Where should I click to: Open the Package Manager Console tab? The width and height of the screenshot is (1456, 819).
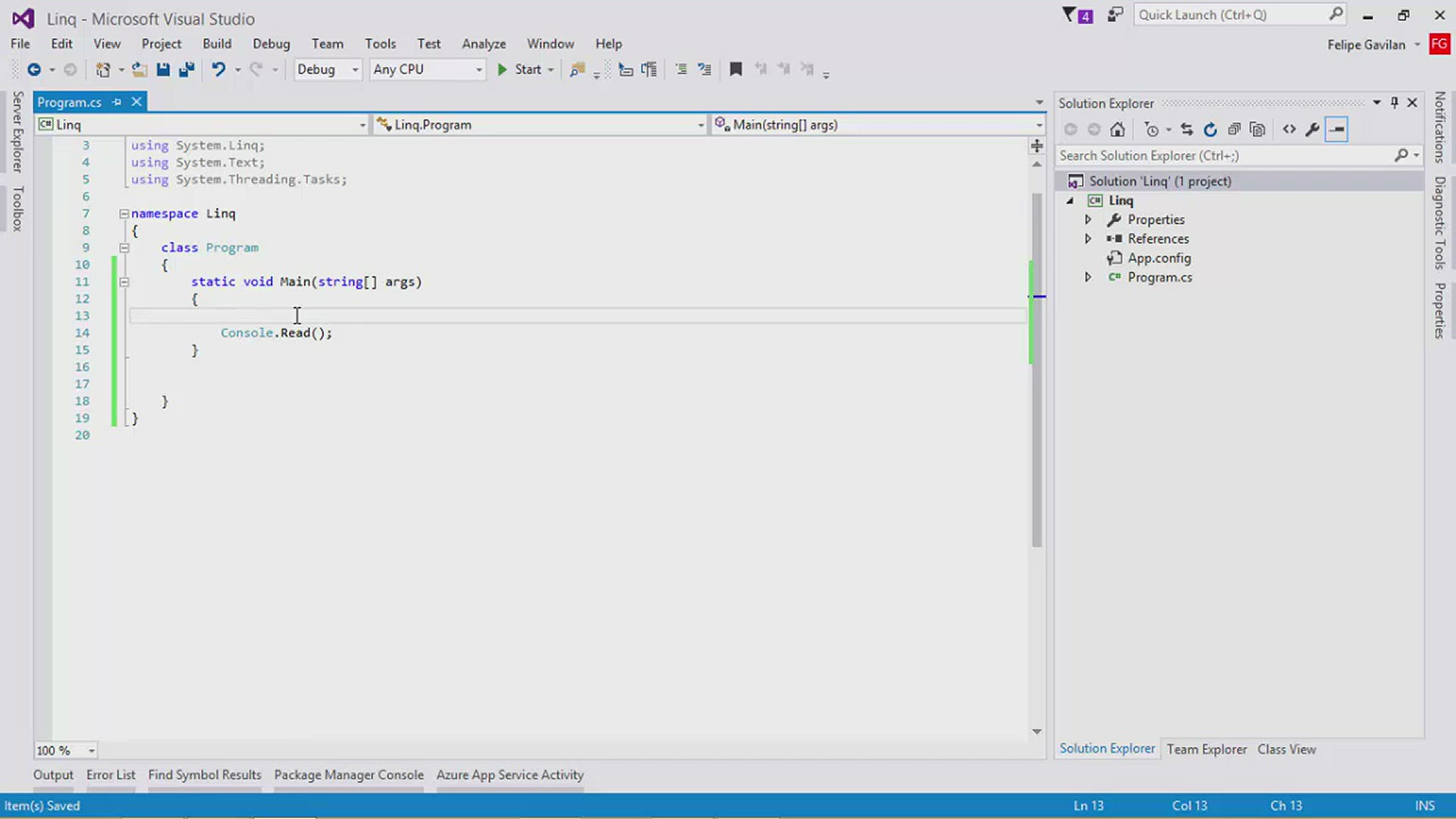(x=349, y=775)
